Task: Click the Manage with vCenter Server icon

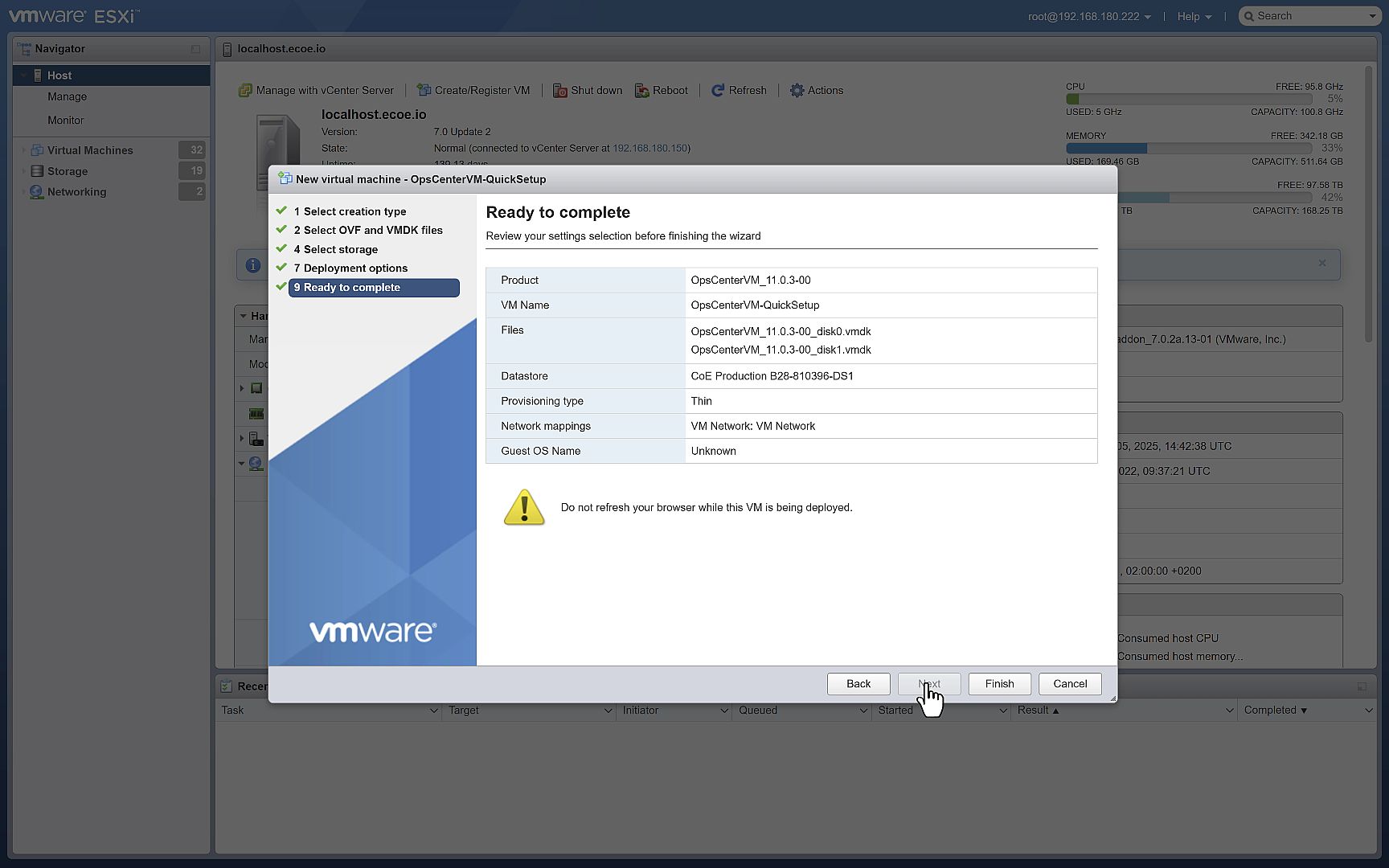Action: (245, 90)
